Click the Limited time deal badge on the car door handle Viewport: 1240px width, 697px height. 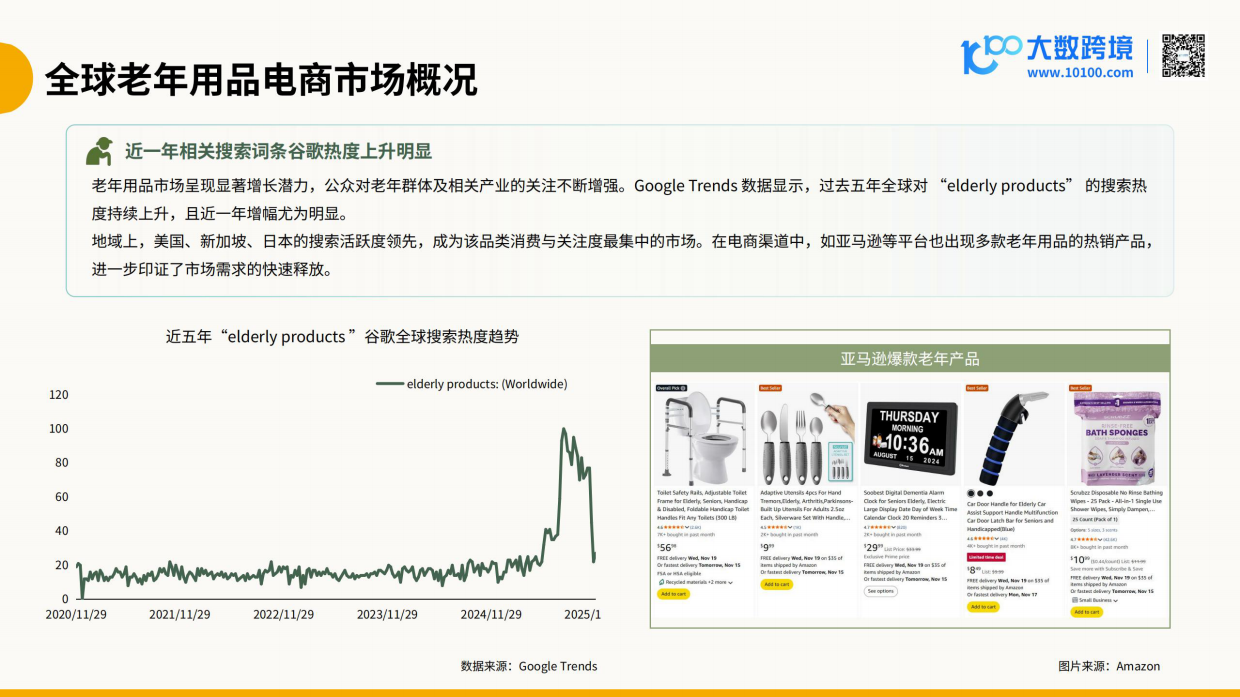[984, 557]
